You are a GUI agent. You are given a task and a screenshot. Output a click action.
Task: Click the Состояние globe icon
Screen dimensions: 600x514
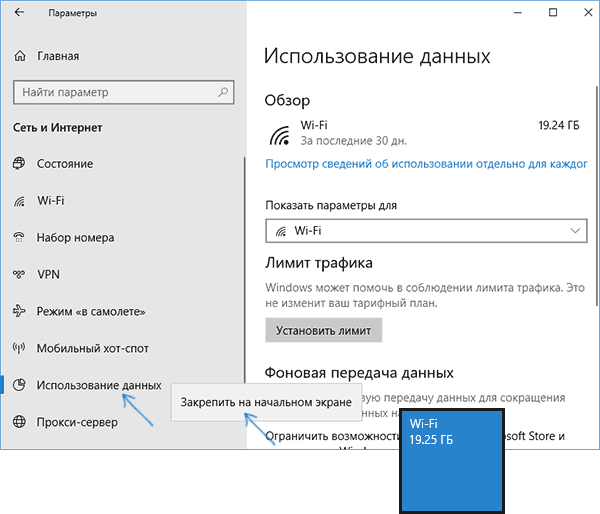pos(19,163)
